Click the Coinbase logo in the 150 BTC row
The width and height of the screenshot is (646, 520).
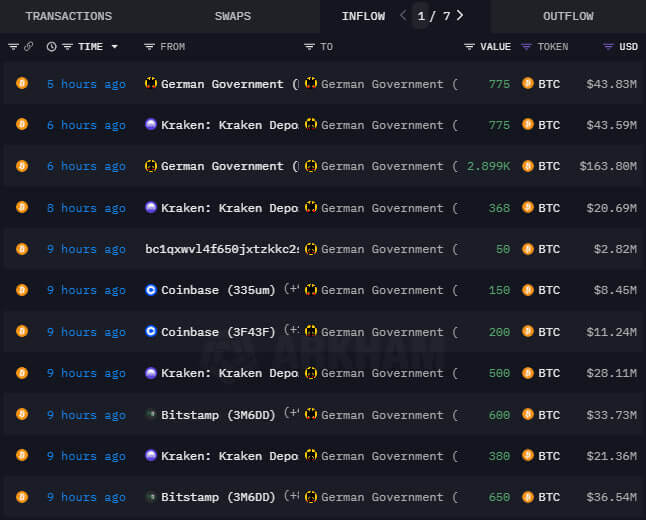tap(151, 290)
